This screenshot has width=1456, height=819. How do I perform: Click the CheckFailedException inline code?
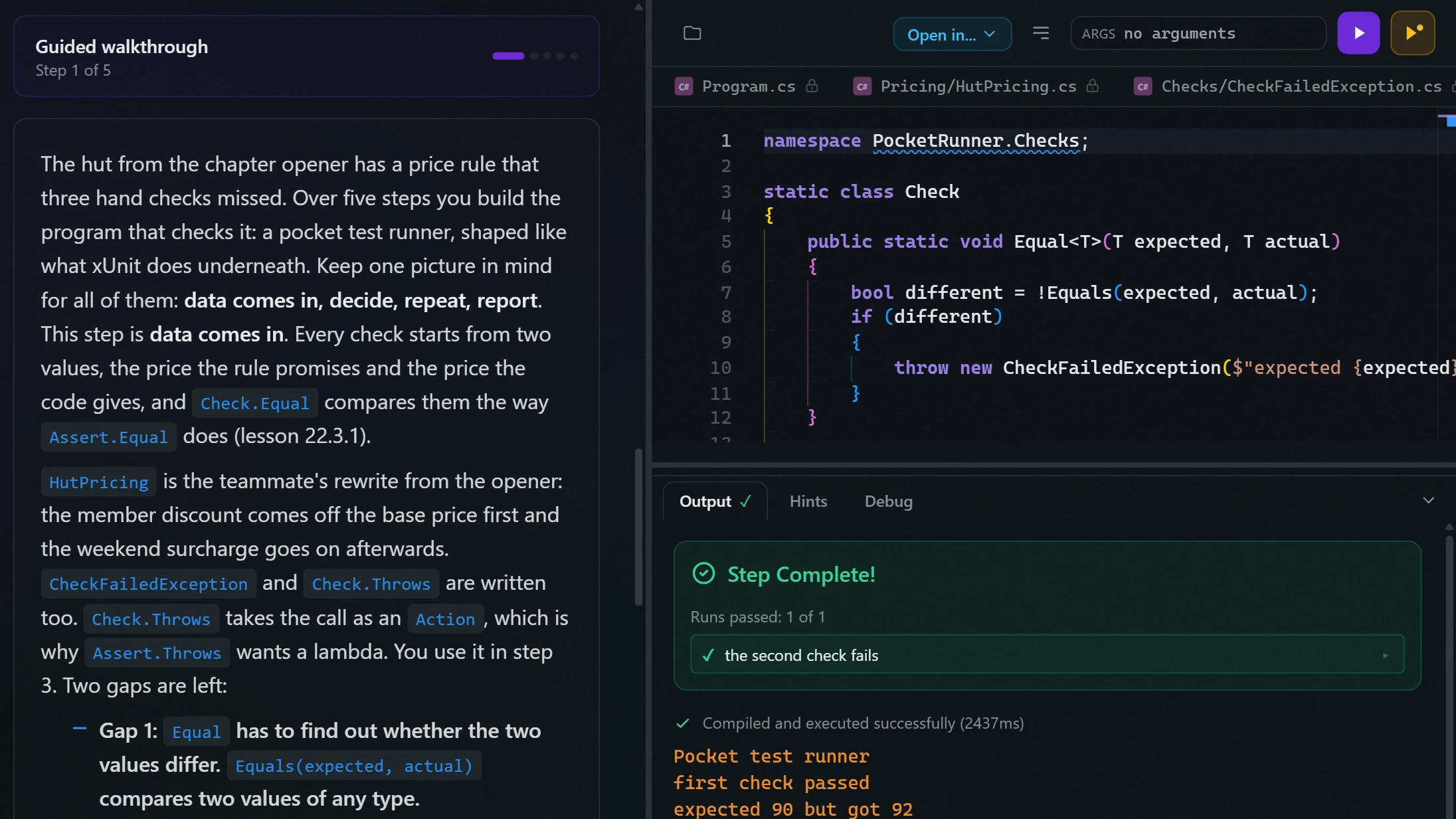pos(148,584)
